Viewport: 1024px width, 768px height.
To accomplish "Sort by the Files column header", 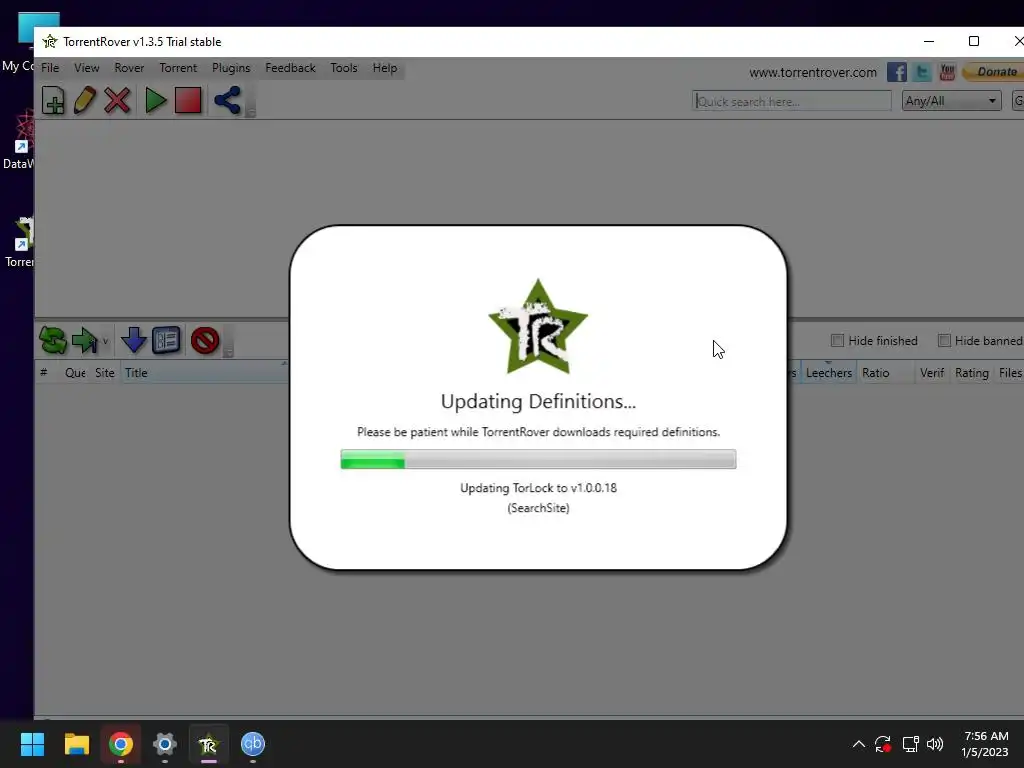I will 1009,373.
